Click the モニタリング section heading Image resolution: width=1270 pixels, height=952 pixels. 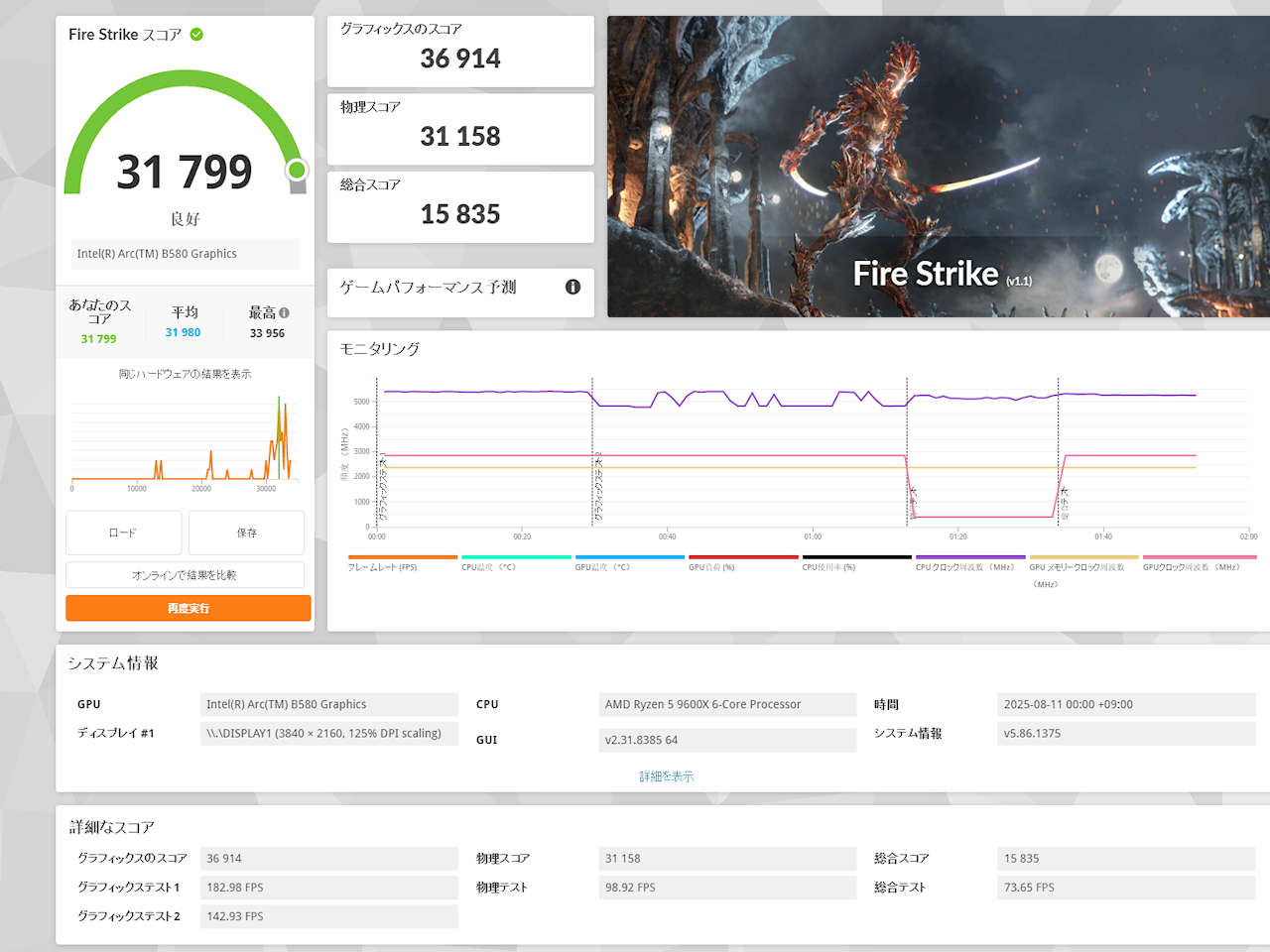[x=379, y=349]
